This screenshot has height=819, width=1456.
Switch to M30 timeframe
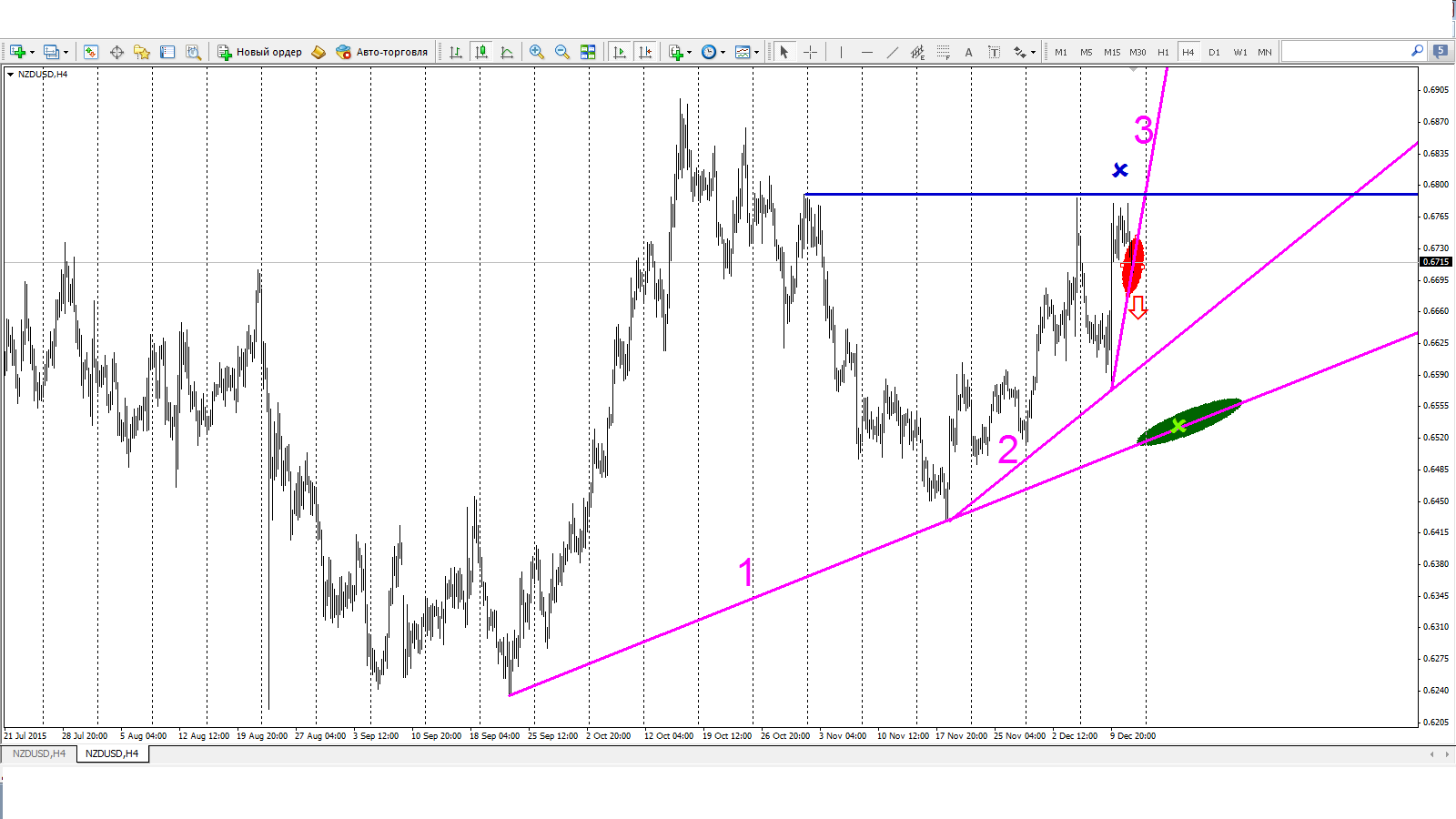click(x=1137, y=52)
